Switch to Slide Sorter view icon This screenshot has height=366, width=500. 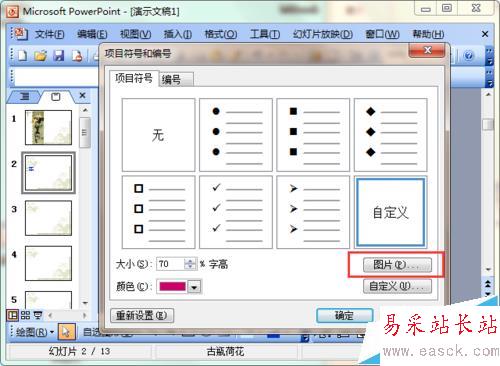[25, 315]
